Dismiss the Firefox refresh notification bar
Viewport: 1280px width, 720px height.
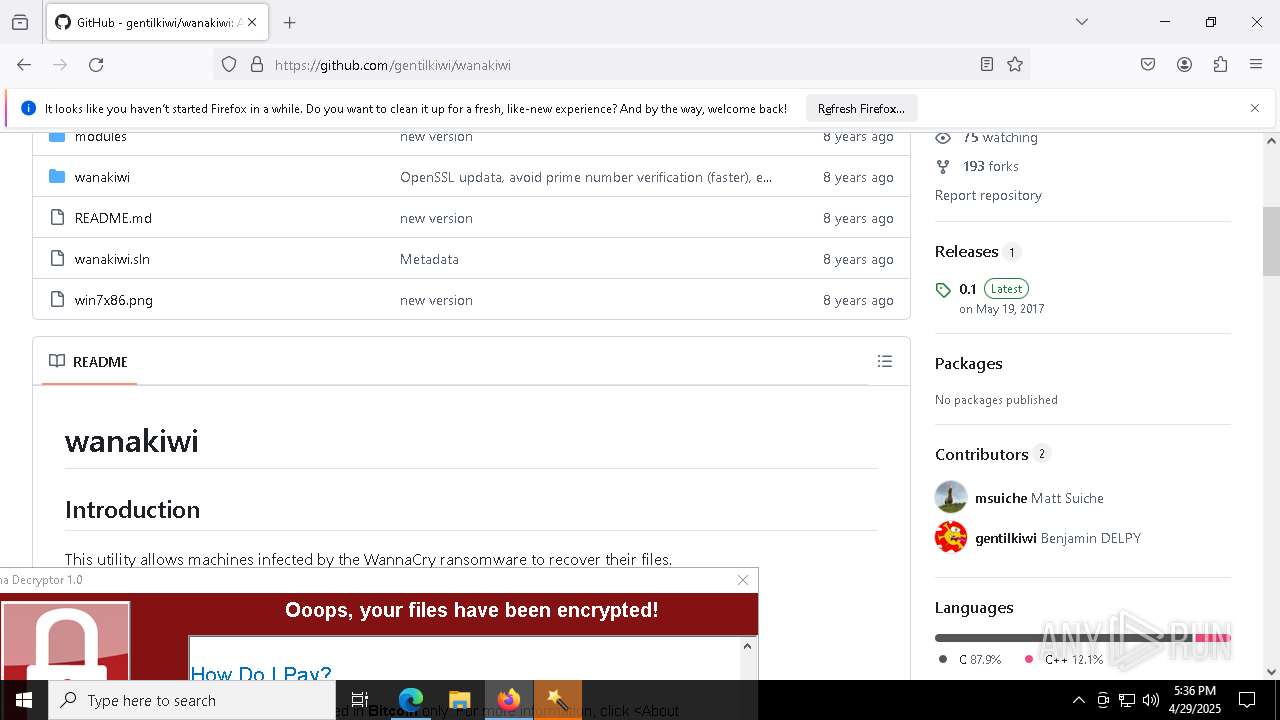tap(1255, 108)
